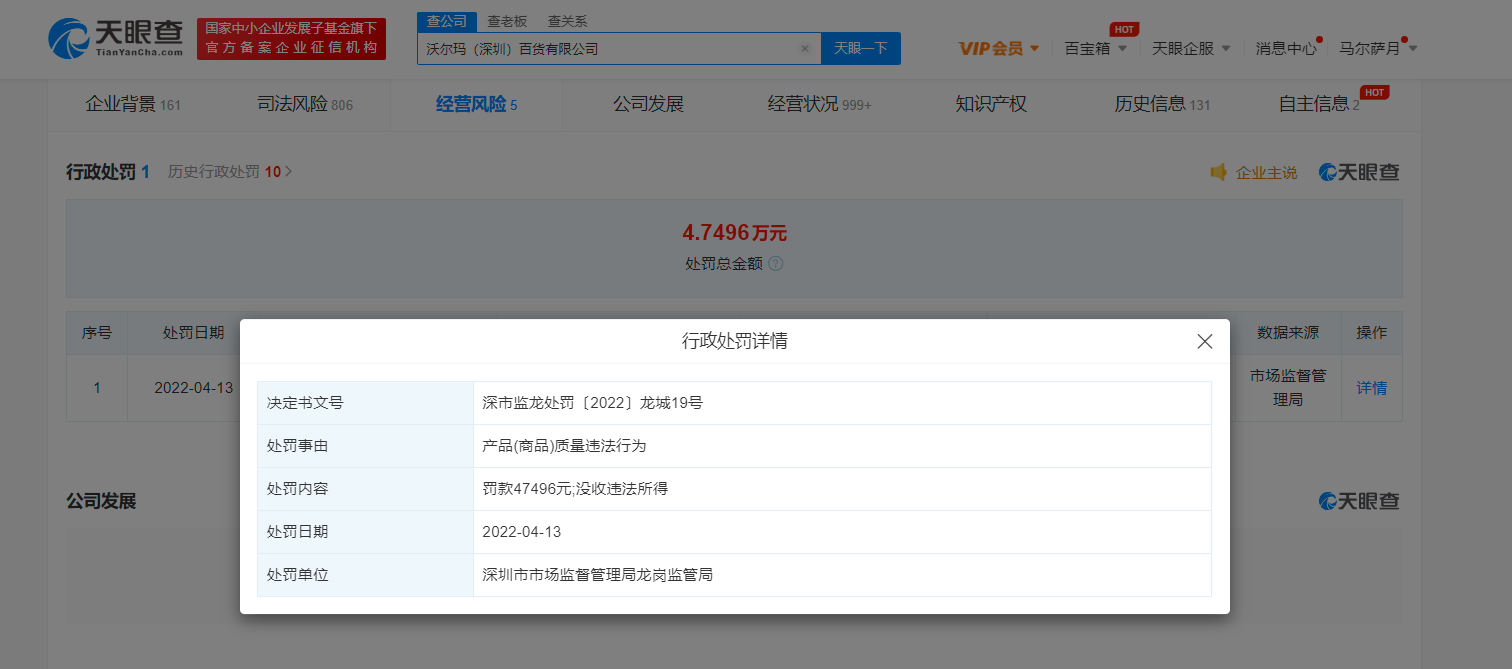
Task: Open the 司法风险 tab
Action: point(304,104)
